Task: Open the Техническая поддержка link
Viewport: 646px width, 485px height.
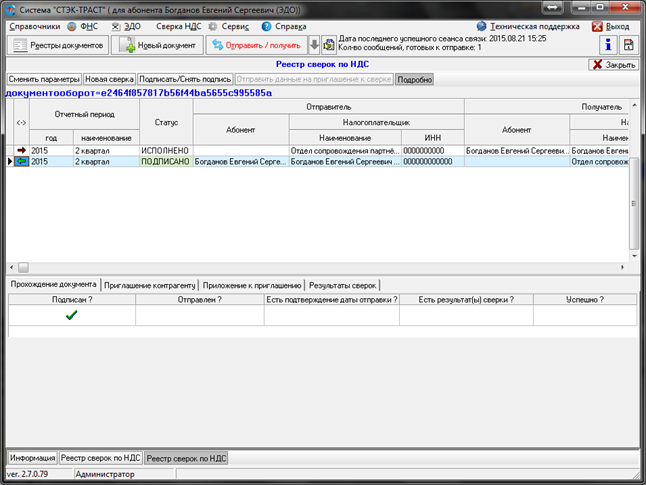Action: [535, 26]
